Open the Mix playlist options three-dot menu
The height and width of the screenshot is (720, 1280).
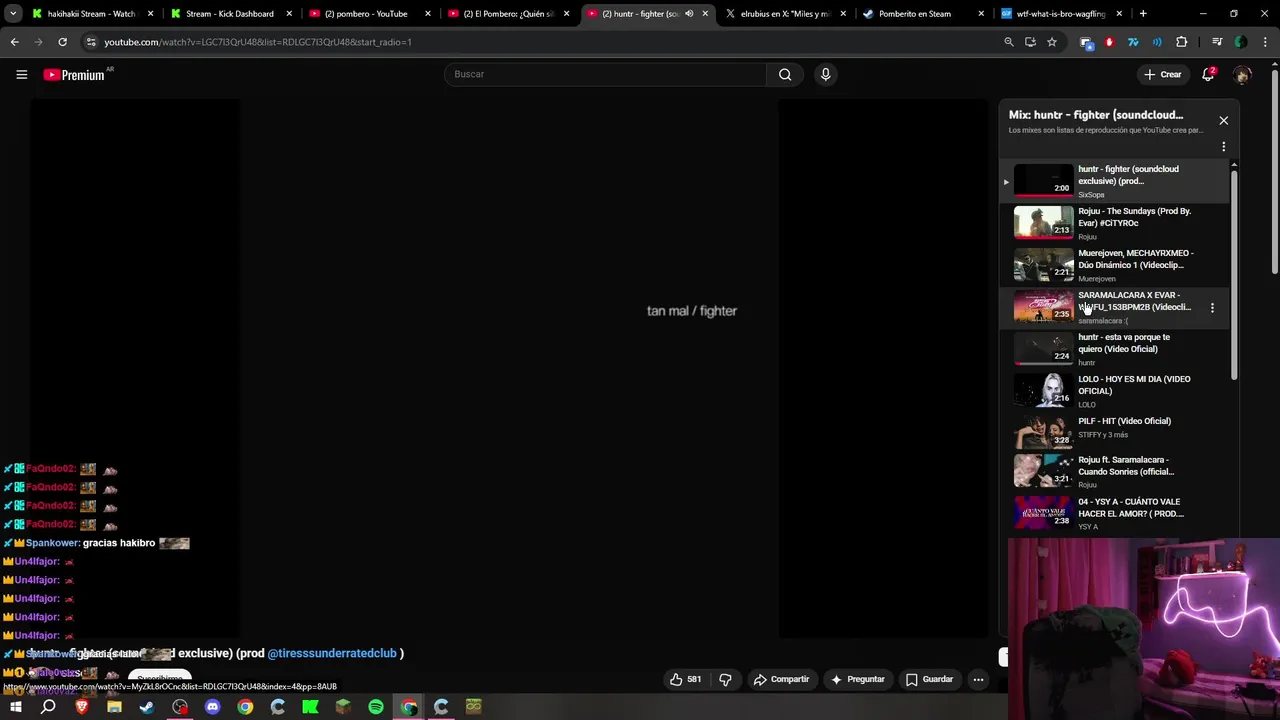click(1223, 147)
